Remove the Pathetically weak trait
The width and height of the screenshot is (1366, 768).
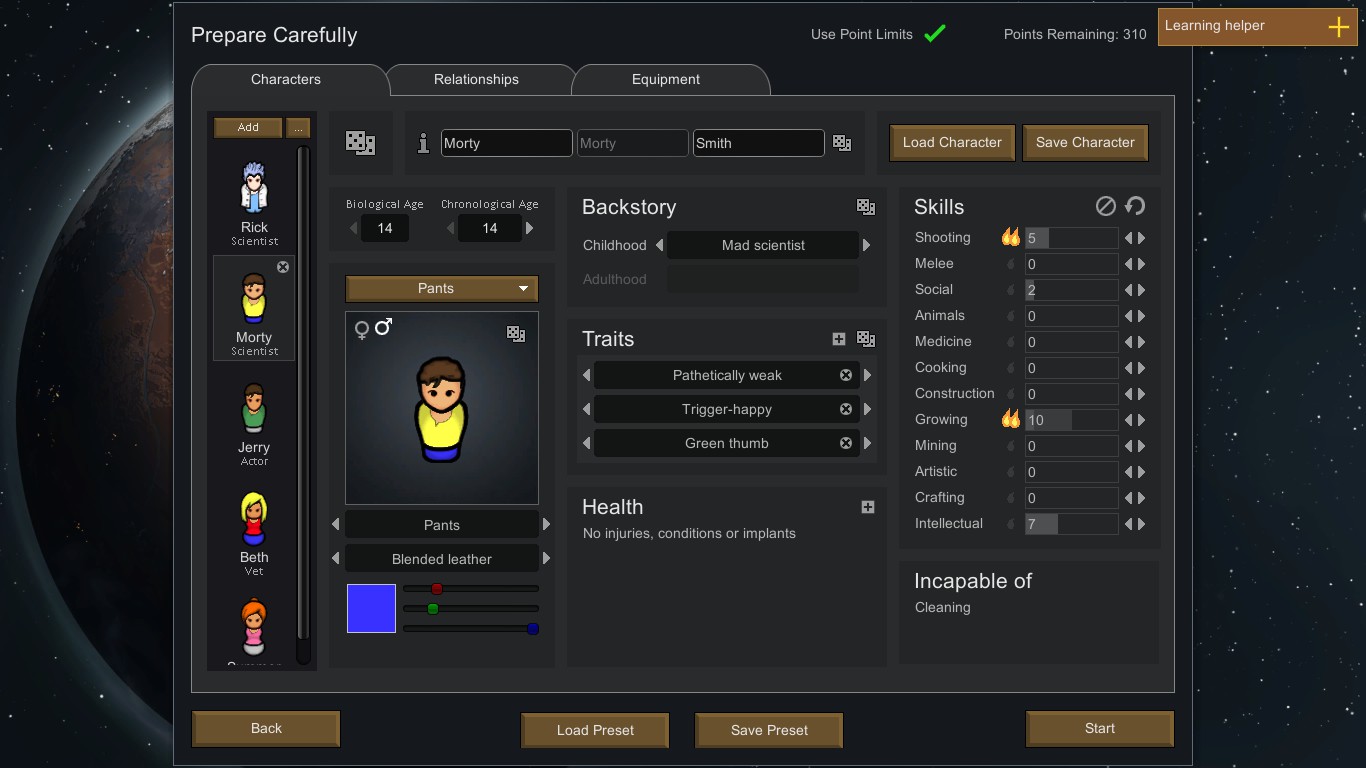pyautogui.click(x=846, y=375)
